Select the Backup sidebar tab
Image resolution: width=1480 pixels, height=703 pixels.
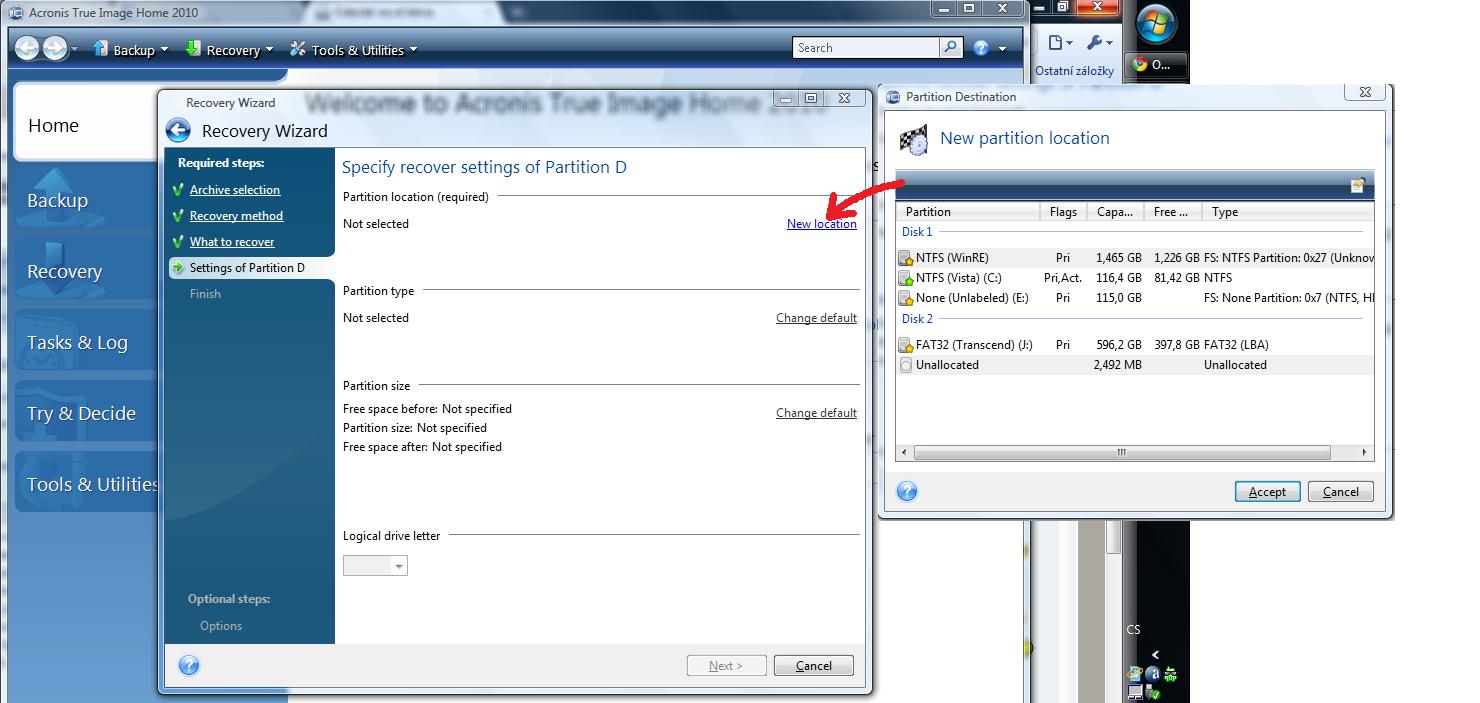tap(85, 200)
